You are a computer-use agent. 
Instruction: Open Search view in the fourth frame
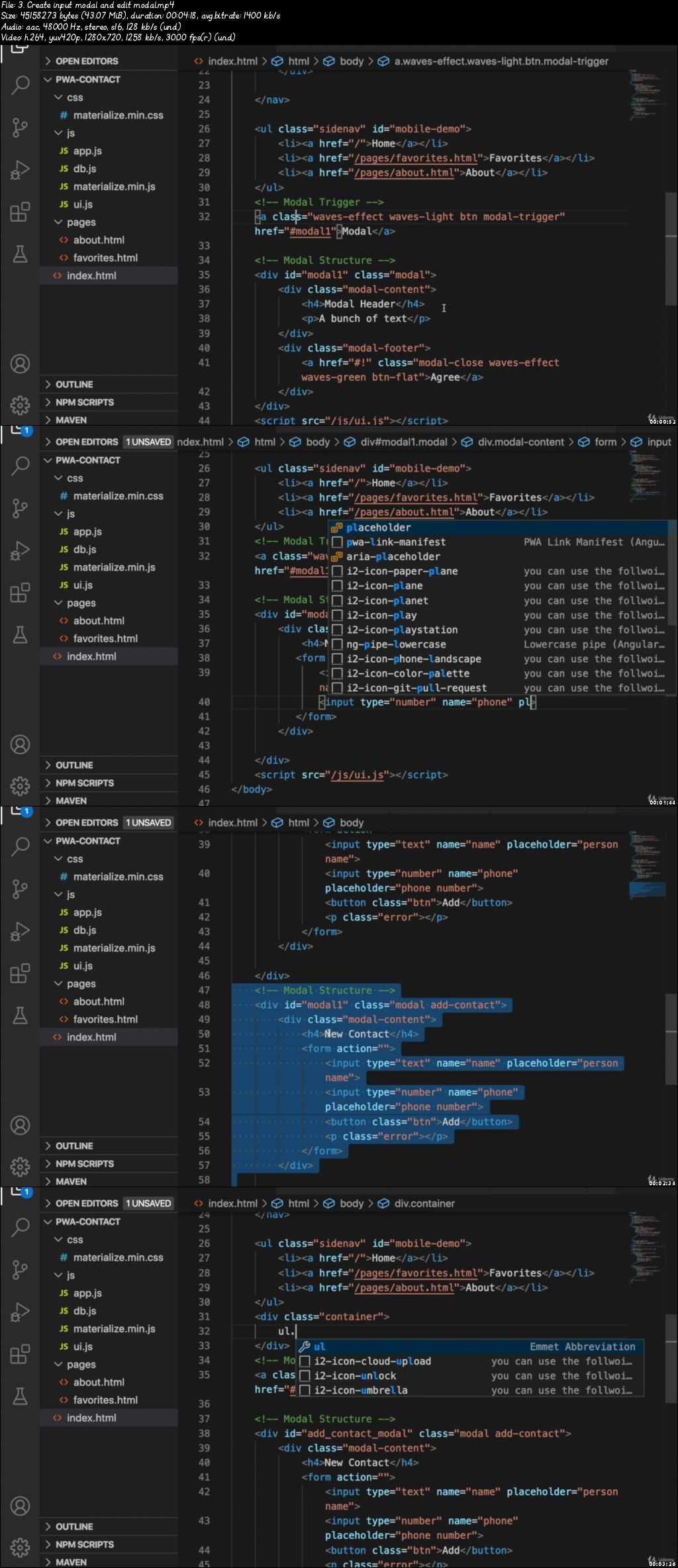(21, 1227)
